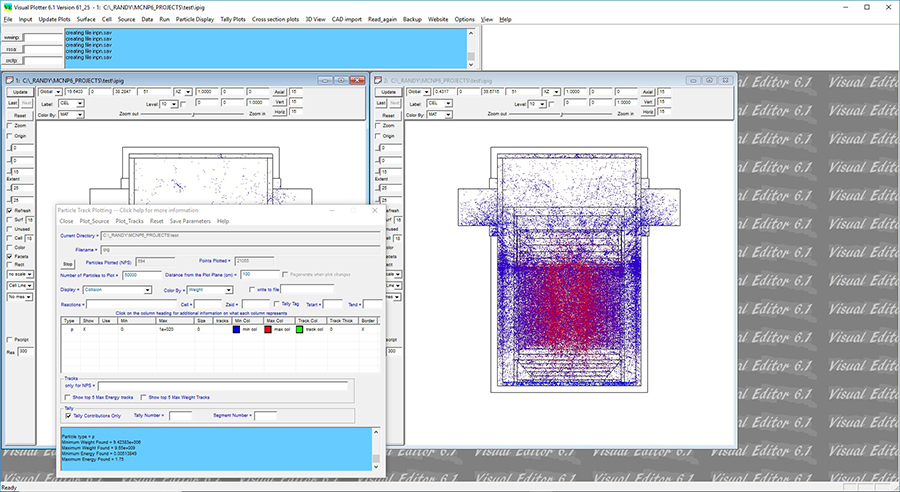This screenshot has width=900, height=492.
Task: Click Plot_Source in Particle Track Plotting dialog
Action: pyautogui.click(x=94, y=221)
